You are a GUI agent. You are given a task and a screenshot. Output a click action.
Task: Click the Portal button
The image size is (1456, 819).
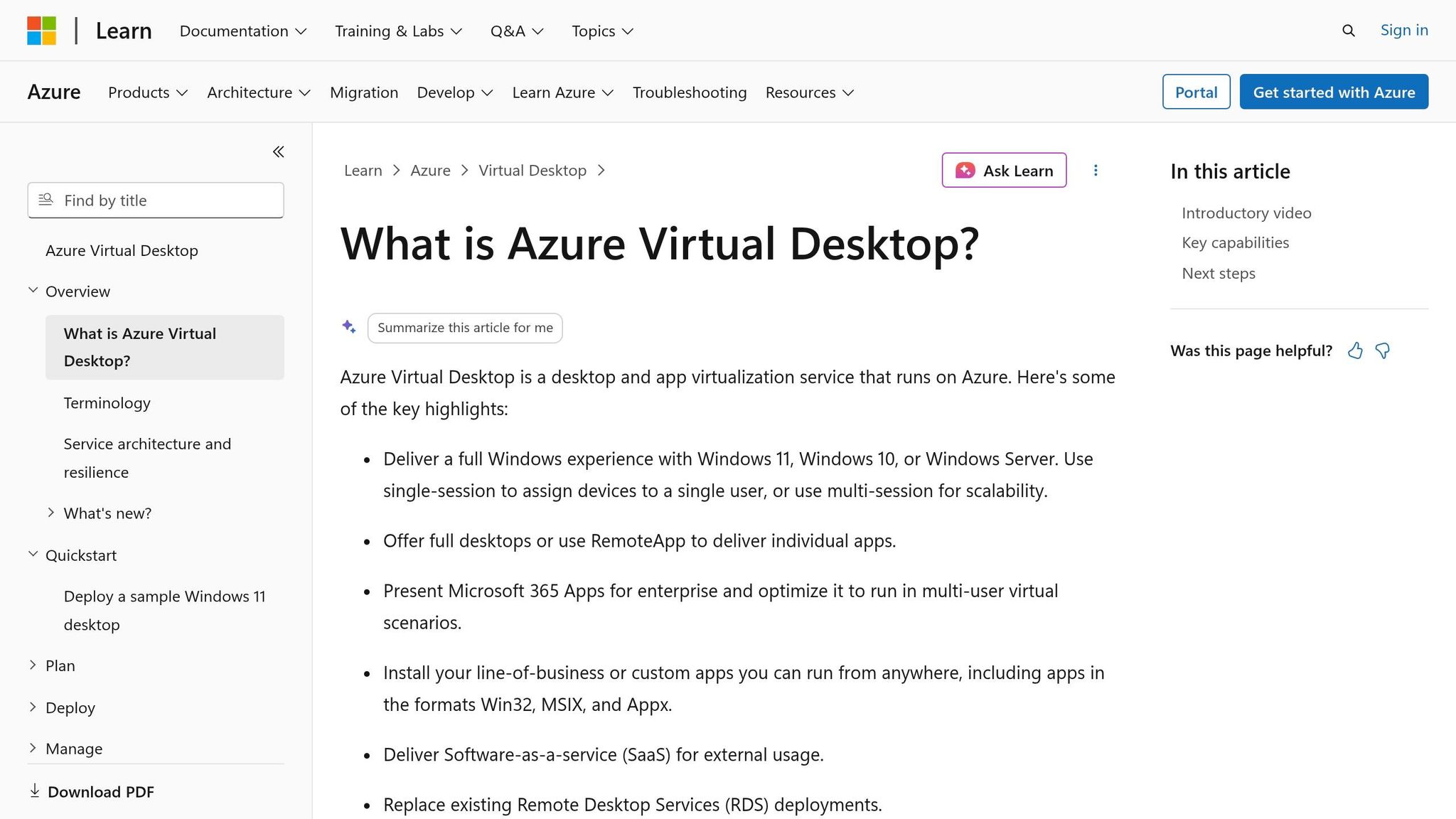(x=1197, y=92)
